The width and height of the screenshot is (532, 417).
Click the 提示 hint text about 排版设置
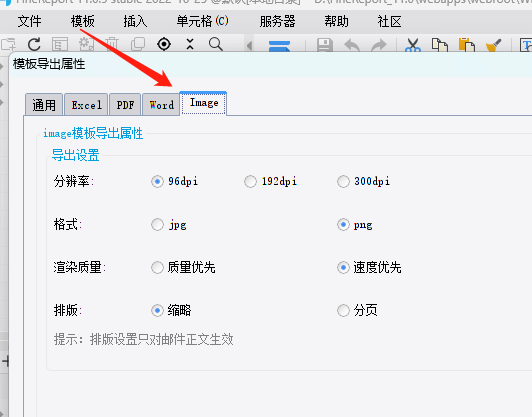pyautogui.click(x=144, y=339)
